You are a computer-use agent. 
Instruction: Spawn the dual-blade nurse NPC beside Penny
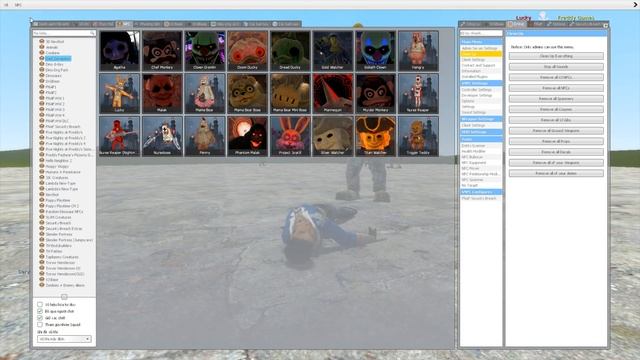point(162,136)
